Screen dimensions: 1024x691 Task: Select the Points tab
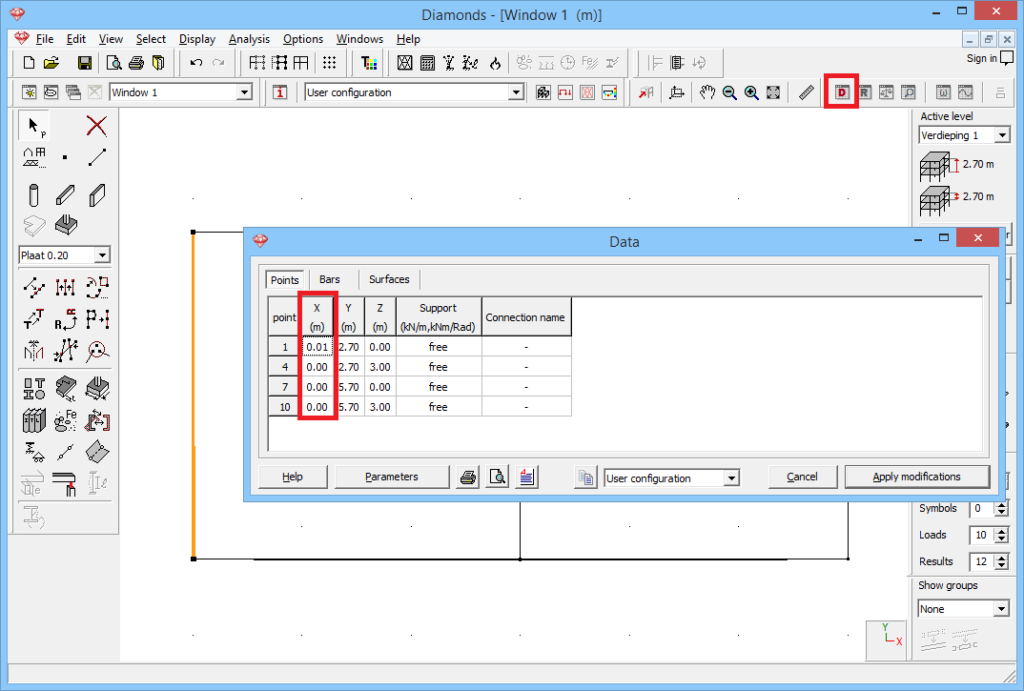[x=285, y=280]
